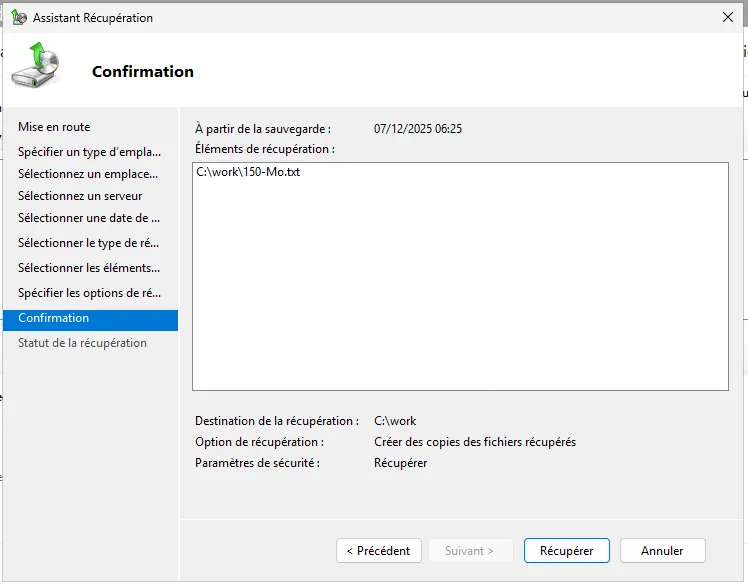Screen dimensions: 748x585
Task: Click the greyed-out Suivant button
Action: pyautogui.click(x=470, y=550)
